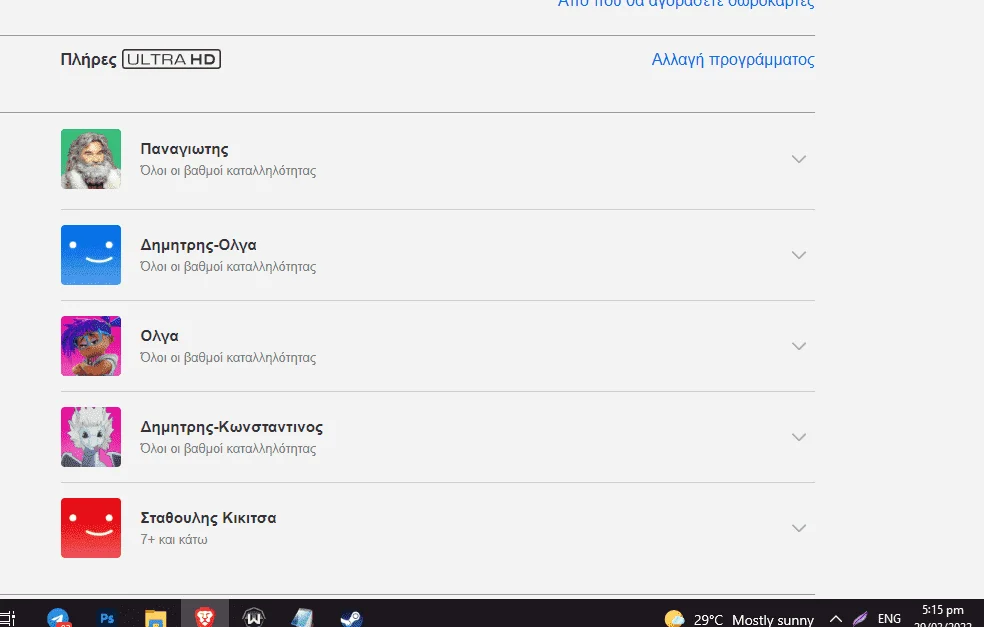Select the profile name Ολγα
Viewport: 984px width, 627px height.
159,336
